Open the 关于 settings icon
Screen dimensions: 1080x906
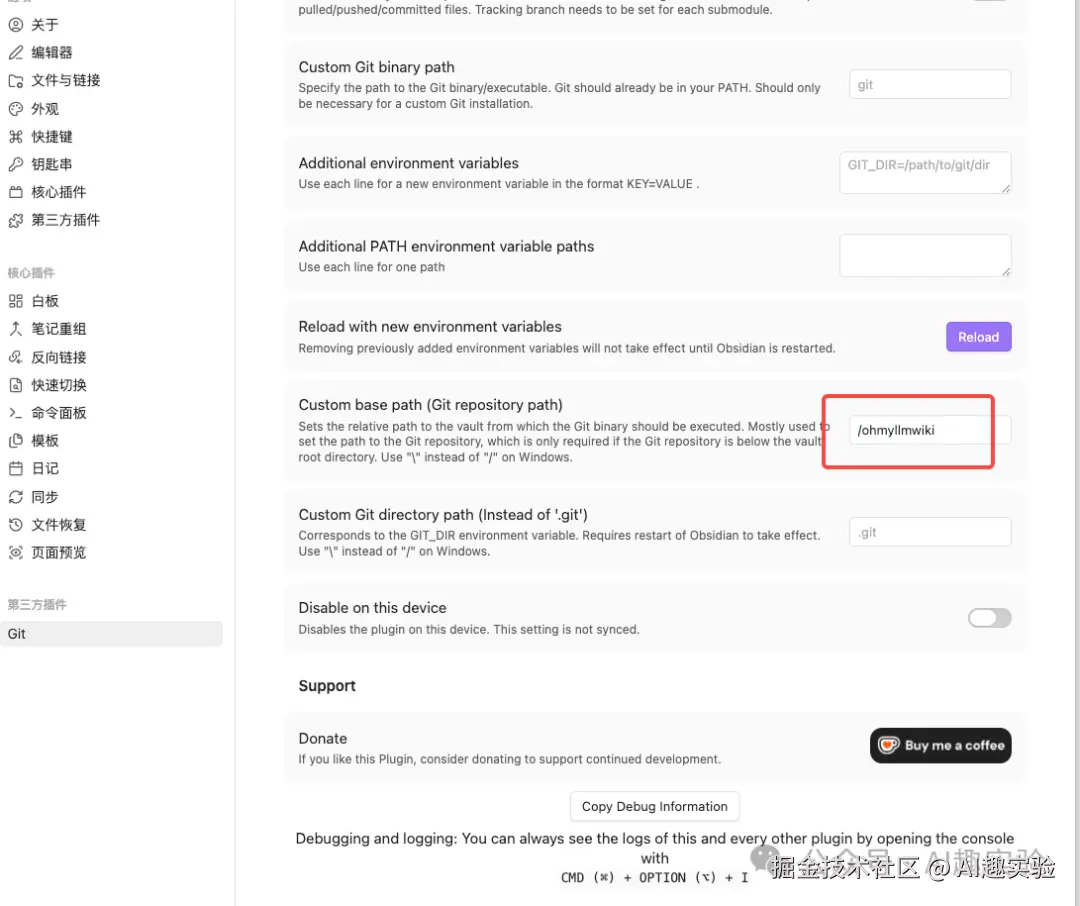[x=16, y=25]
